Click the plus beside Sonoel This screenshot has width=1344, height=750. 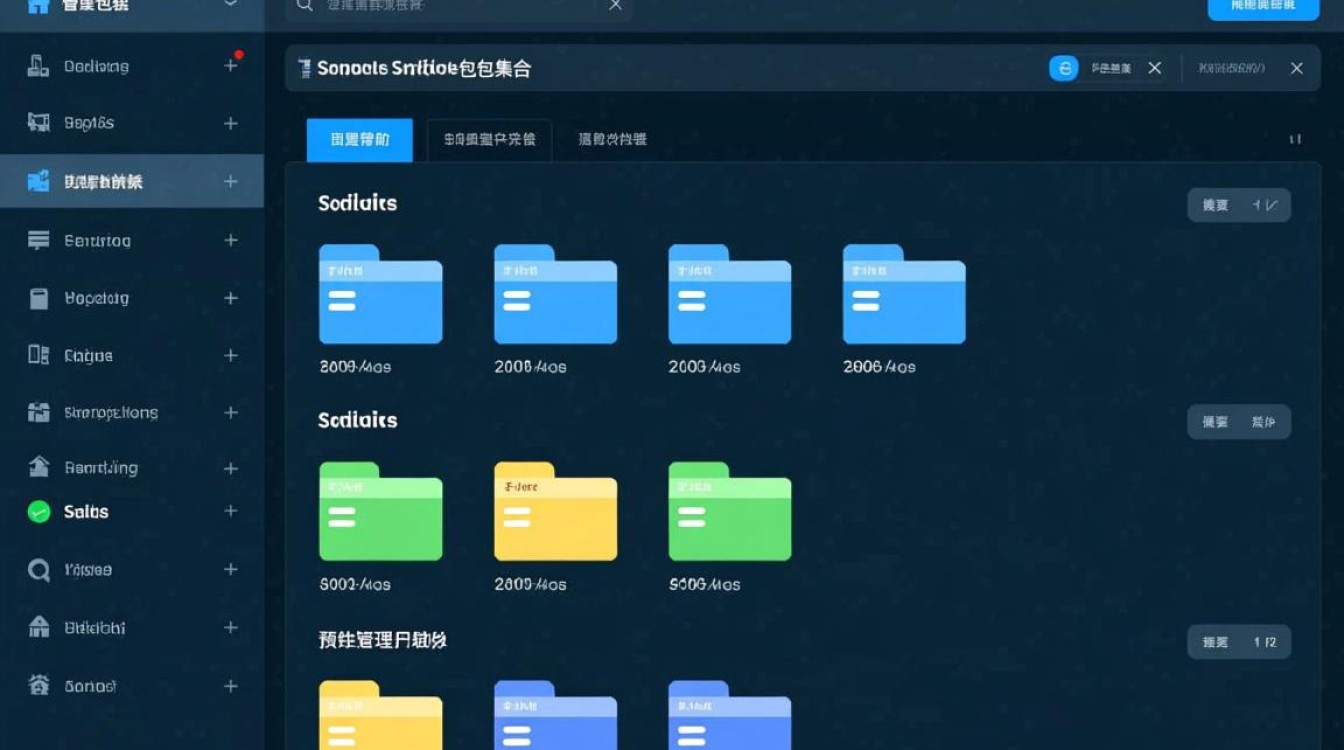pyautogui.click(x=231, y=686)
